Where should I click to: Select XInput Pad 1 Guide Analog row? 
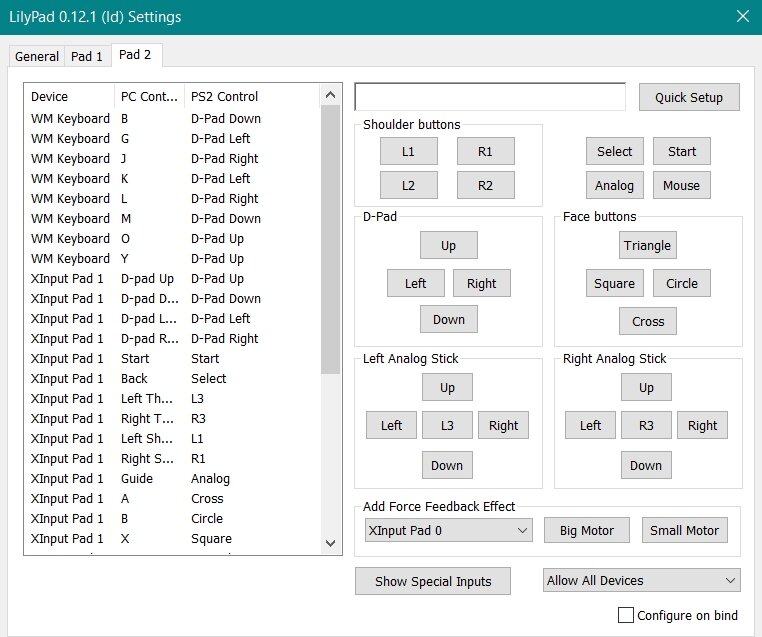click(173, 479)
